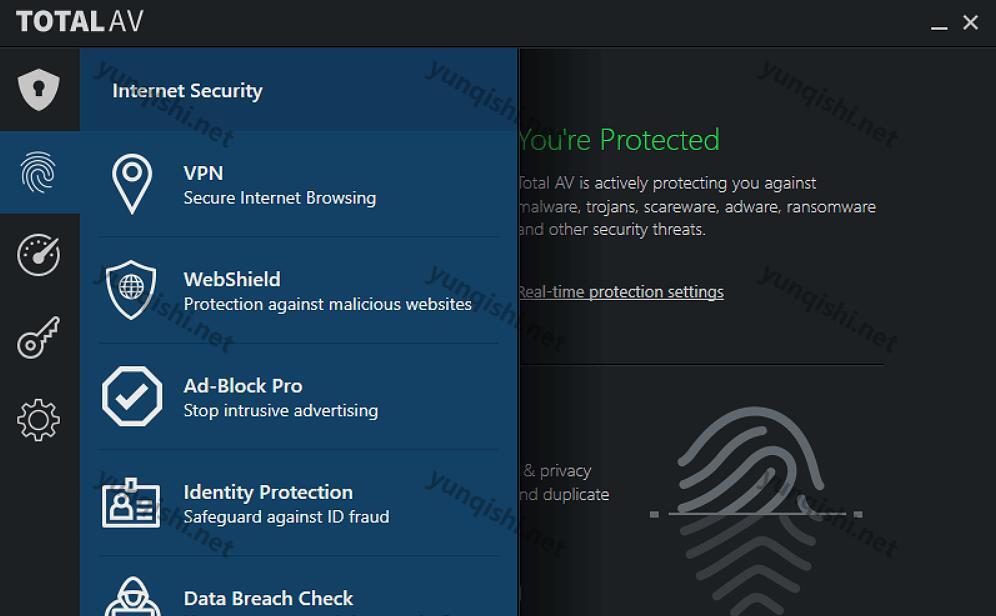
Task: Open Real-time protection settings link
Action: pos(621,291)
